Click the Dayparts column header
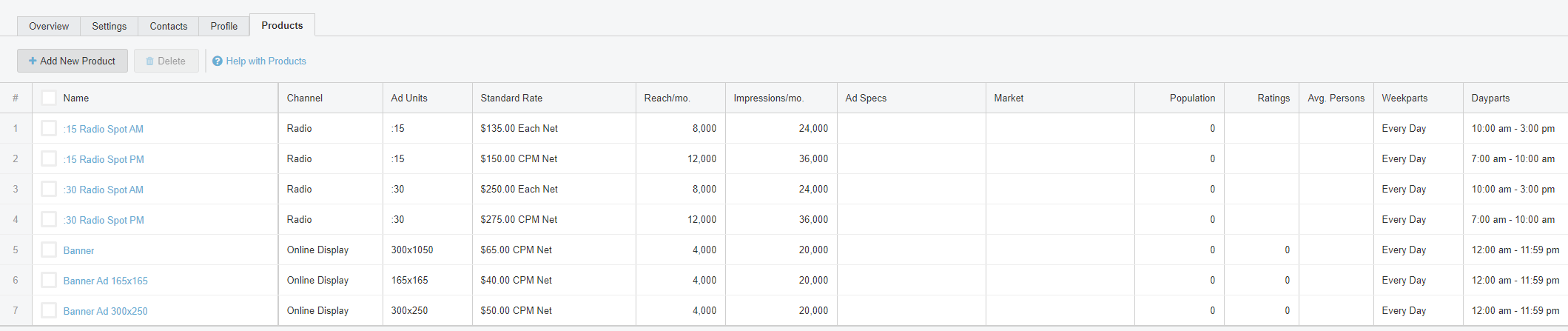1568x331 pixels. 1490,98
